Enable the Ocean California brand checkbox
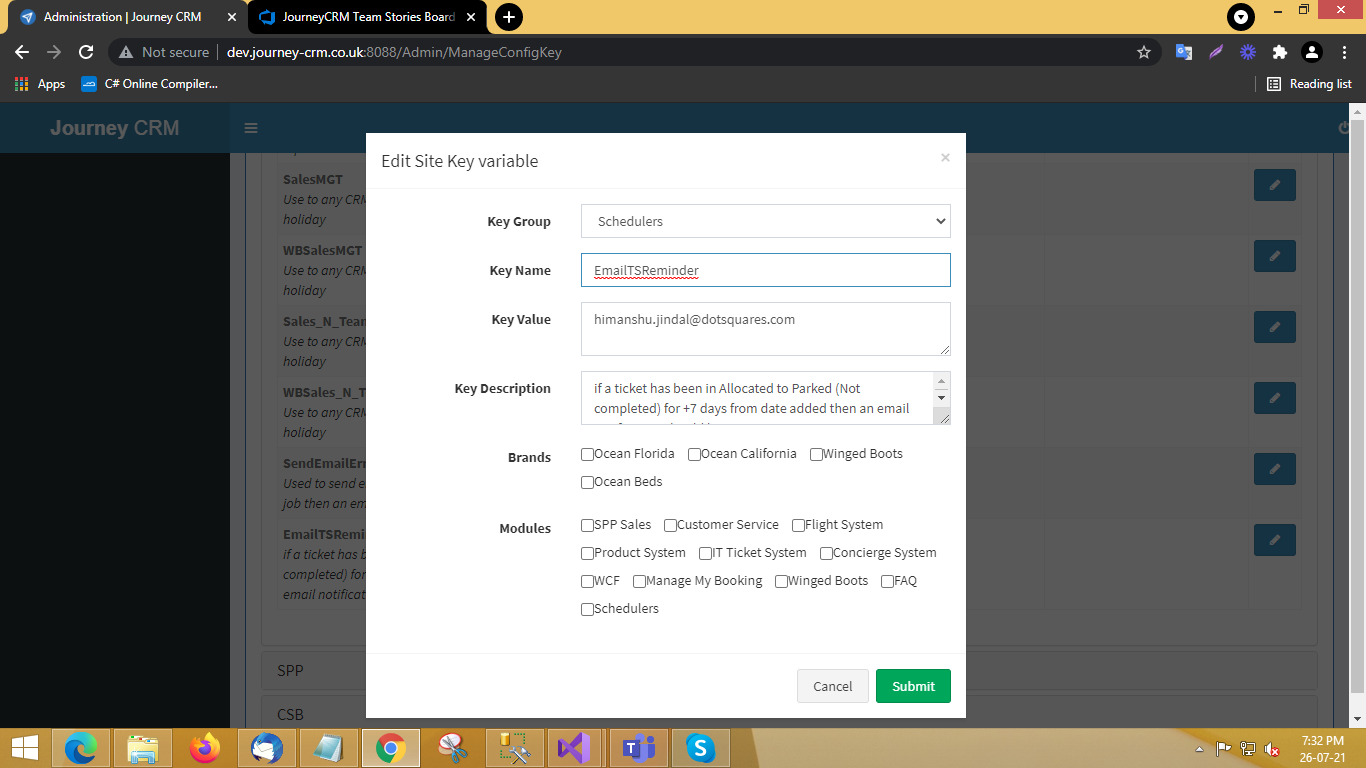This screenshot has width=1366, height=768. (x=695, y=454)
